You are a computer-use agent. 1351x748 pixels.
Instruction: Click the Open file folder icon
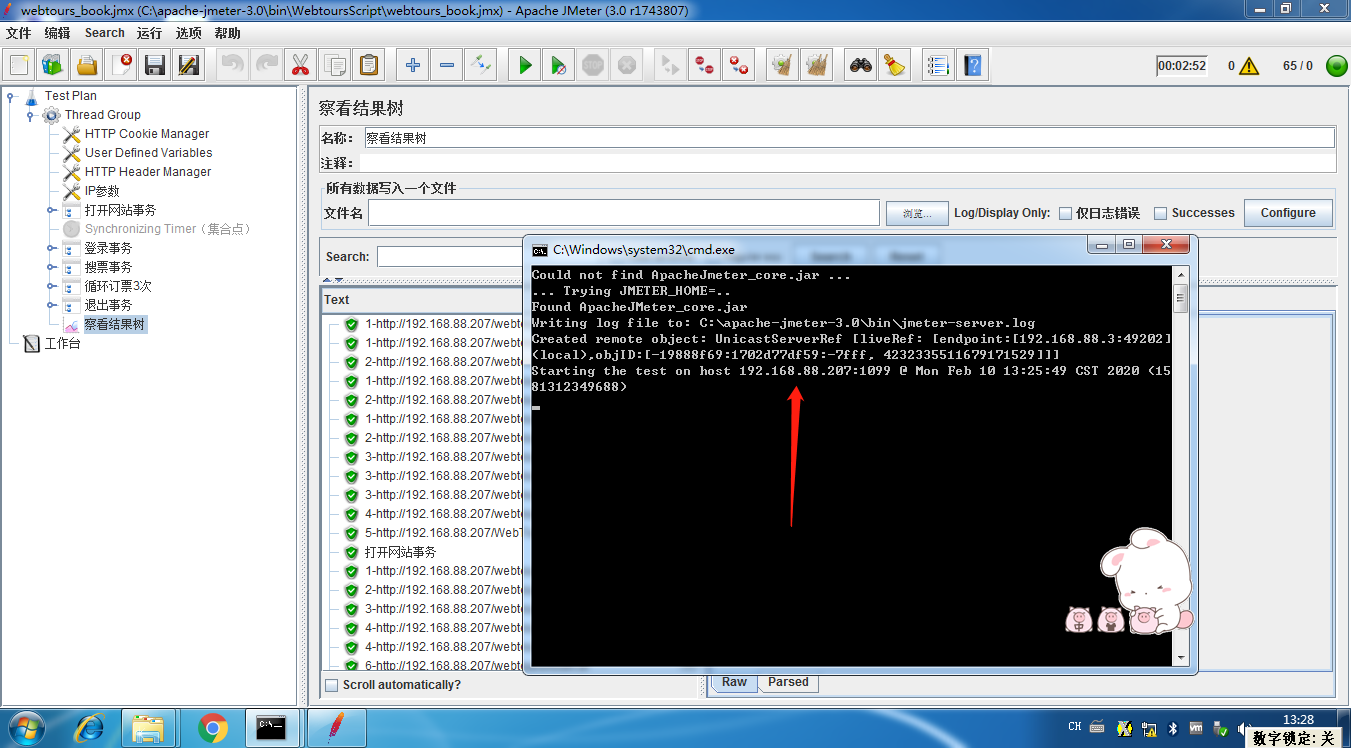[x=87, y=66]
